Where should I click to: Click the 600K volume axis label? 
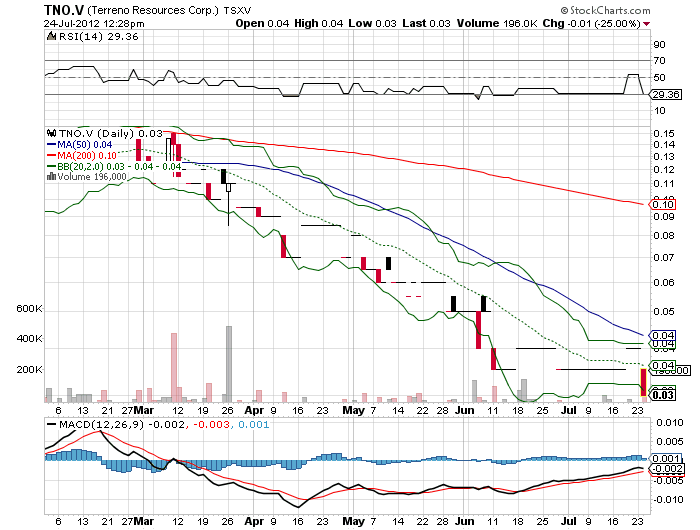(29, 309)
